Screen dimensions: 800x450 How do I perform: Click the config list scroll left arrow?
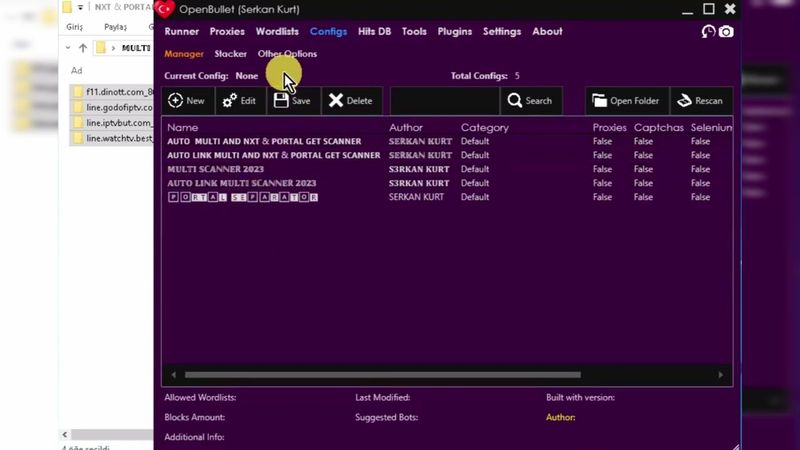click(173, 374)
